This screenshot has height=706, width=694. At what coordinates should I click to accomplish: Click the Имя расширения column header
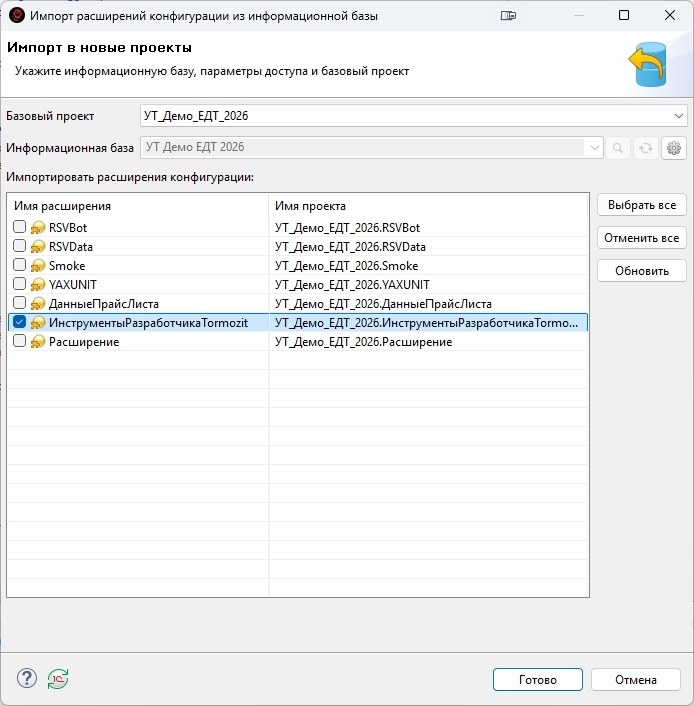pyautogui.click(x=138, y=206)
